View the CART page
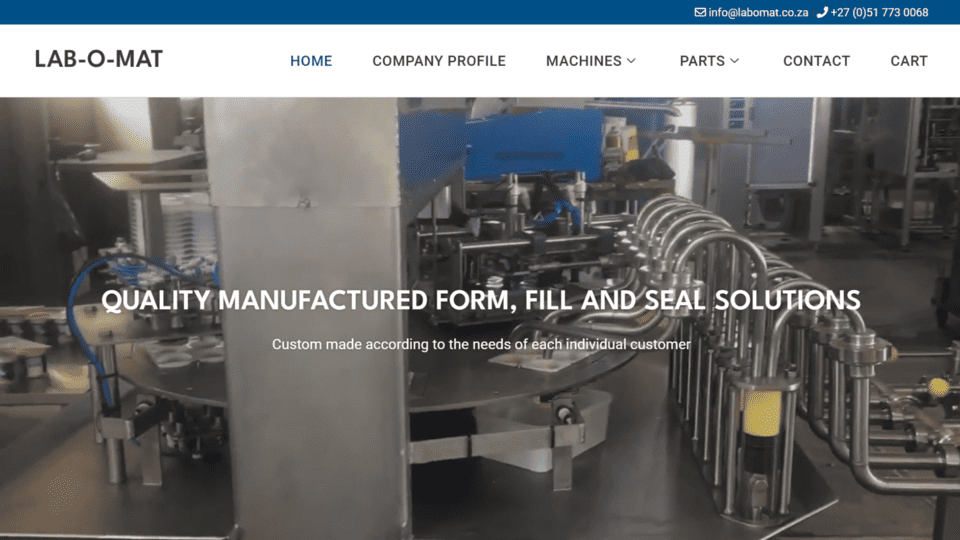Viewport: 960px width, 540px height. (909, 61)
